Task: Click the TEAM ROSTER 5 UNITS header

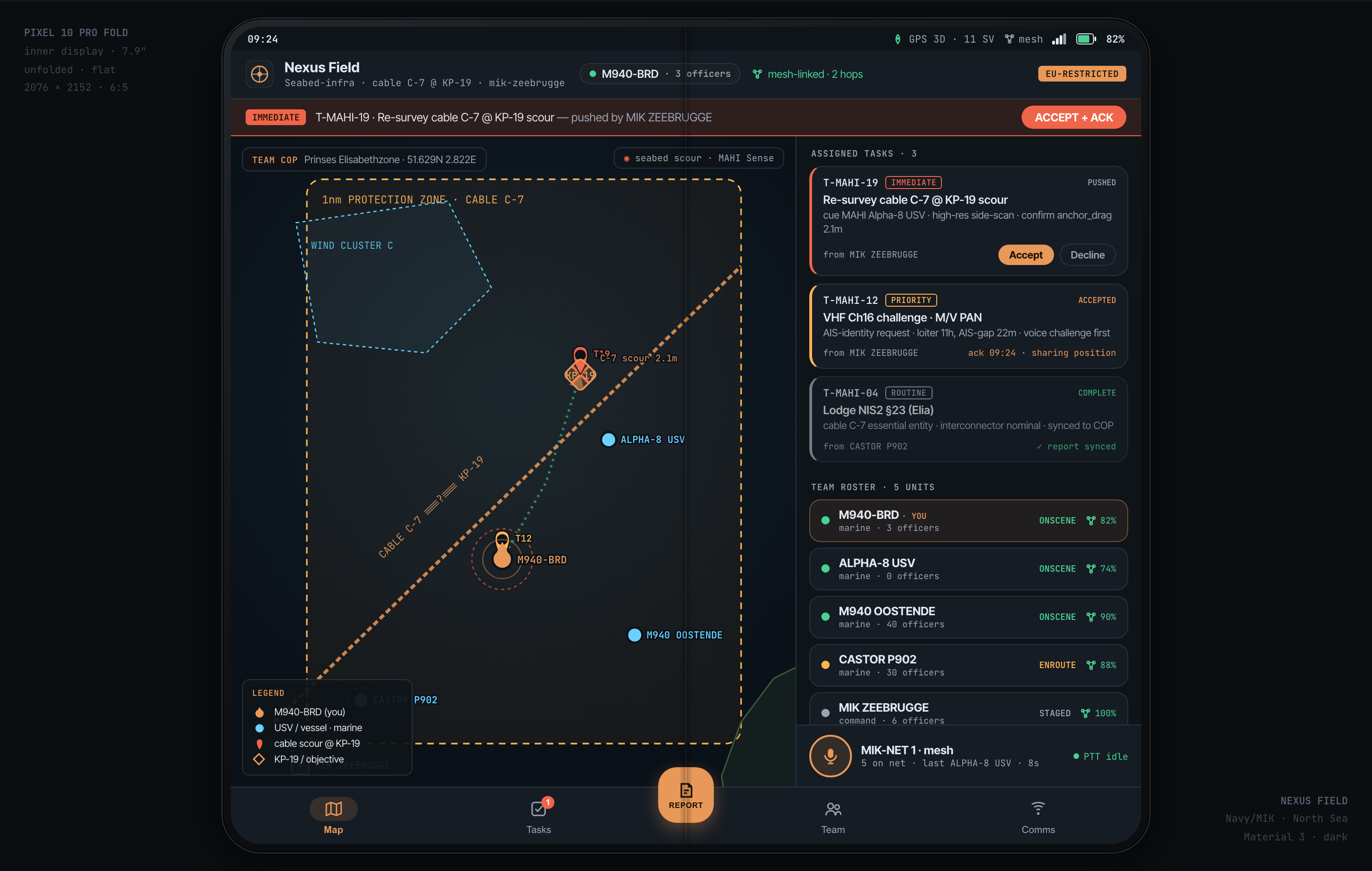Action: (872, 487)
